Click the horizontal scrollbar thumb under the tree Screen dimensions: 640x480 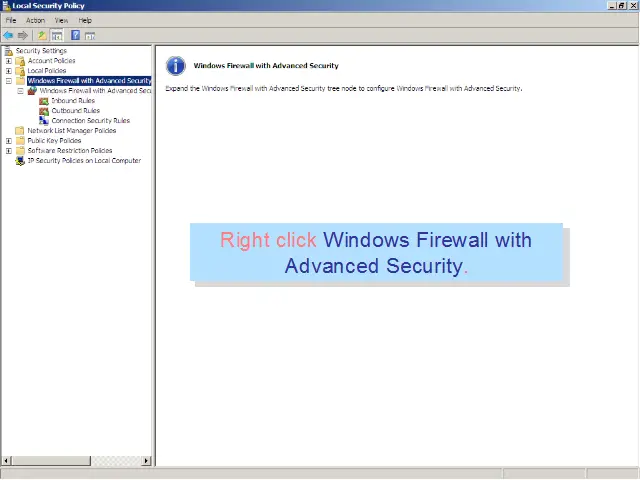[x=51, y=461]
